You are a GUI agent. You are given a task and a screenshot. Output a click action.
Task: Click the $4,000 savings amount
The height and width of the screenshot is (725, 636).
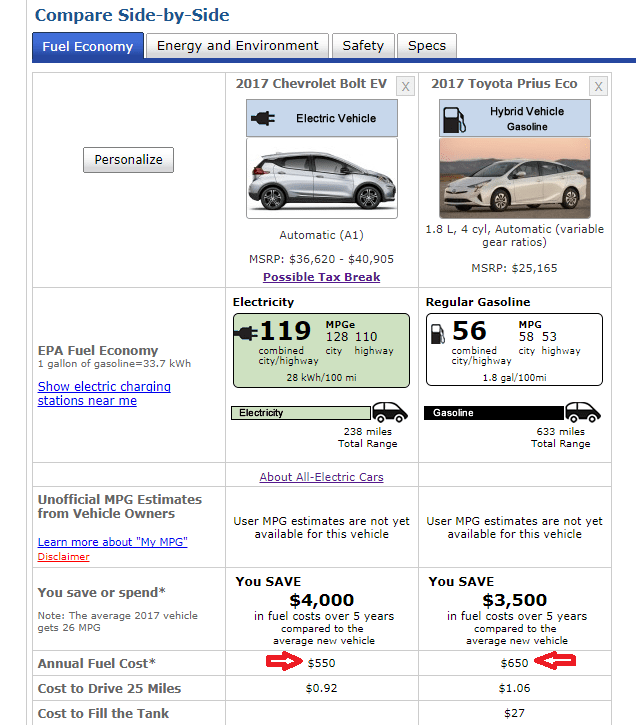[x=322, y=600]
